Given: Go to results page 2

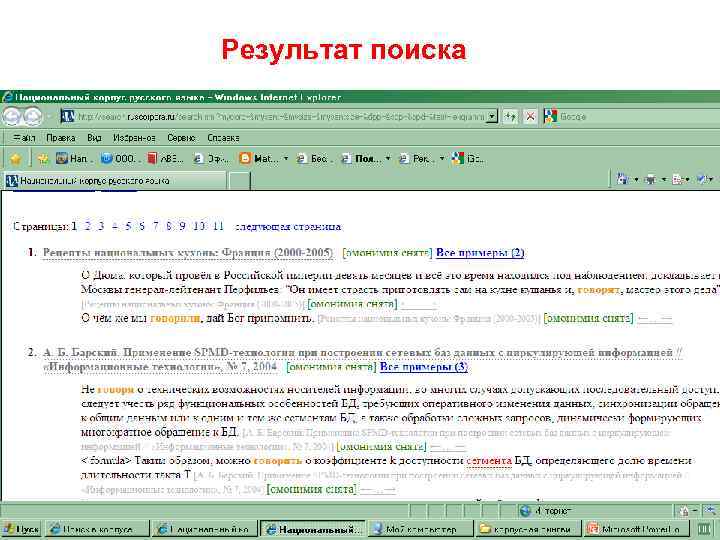Looking at the screenshot, I should tap(88, 226).
